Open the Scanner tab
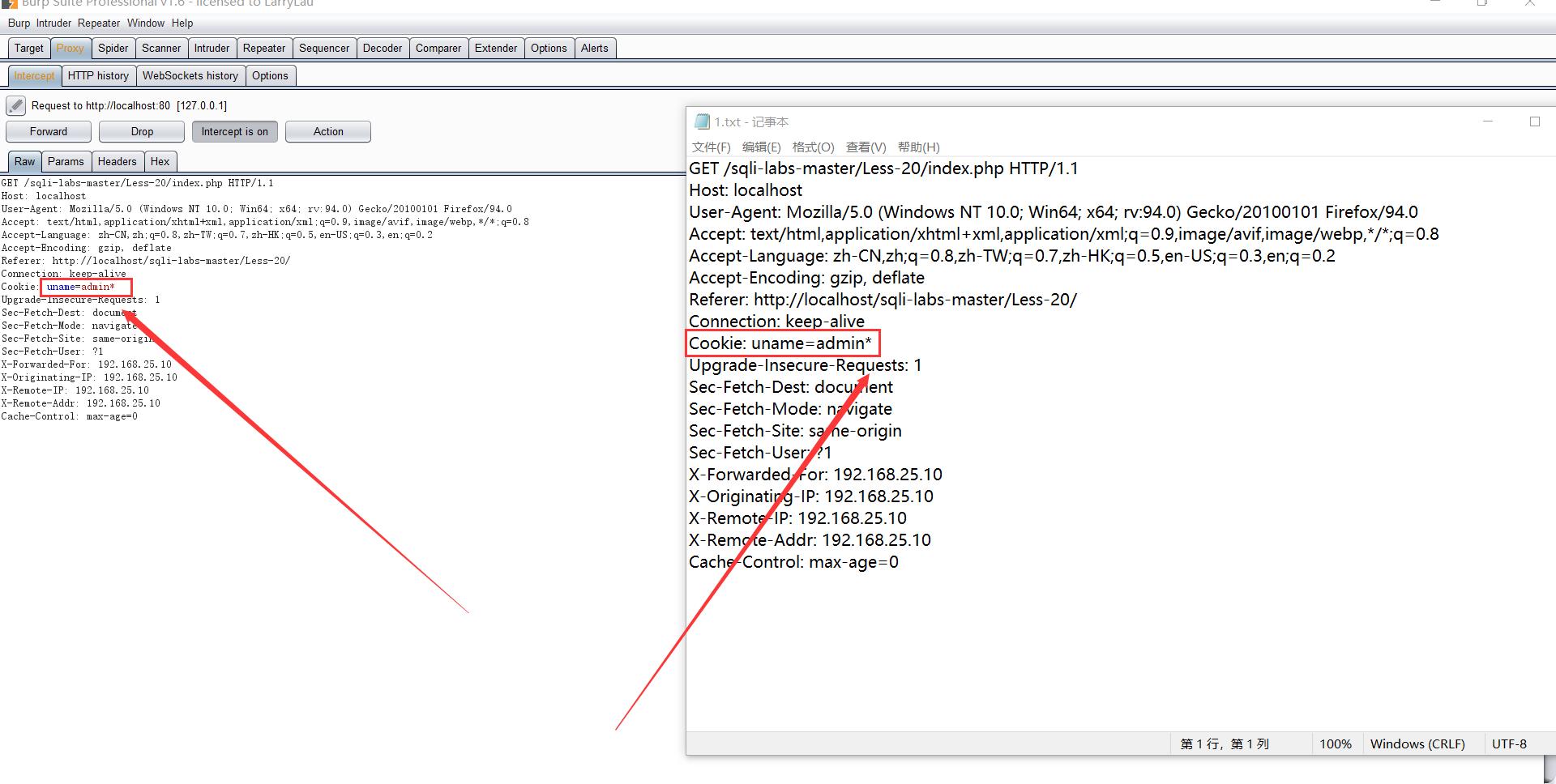This screenshot has height=784, width=1556. tap(161, 49)
